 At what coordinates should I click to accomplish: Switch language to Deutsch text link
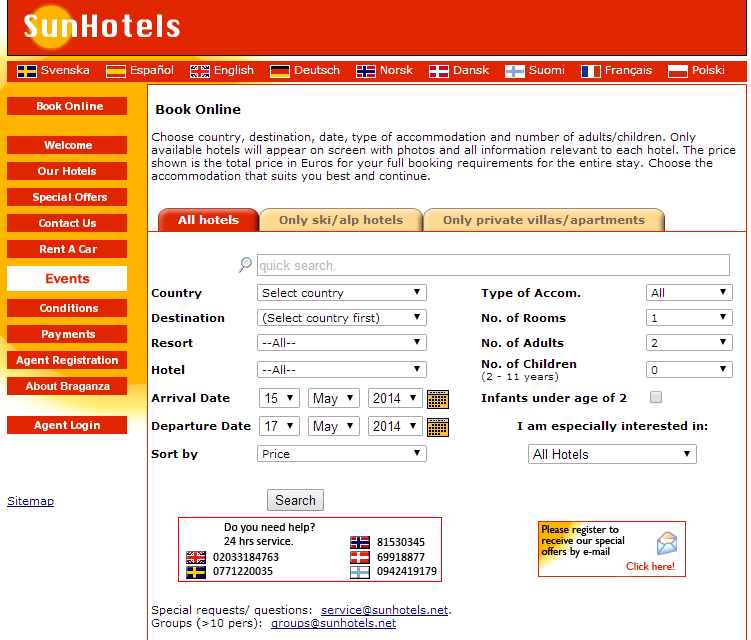tap(317, 70)
